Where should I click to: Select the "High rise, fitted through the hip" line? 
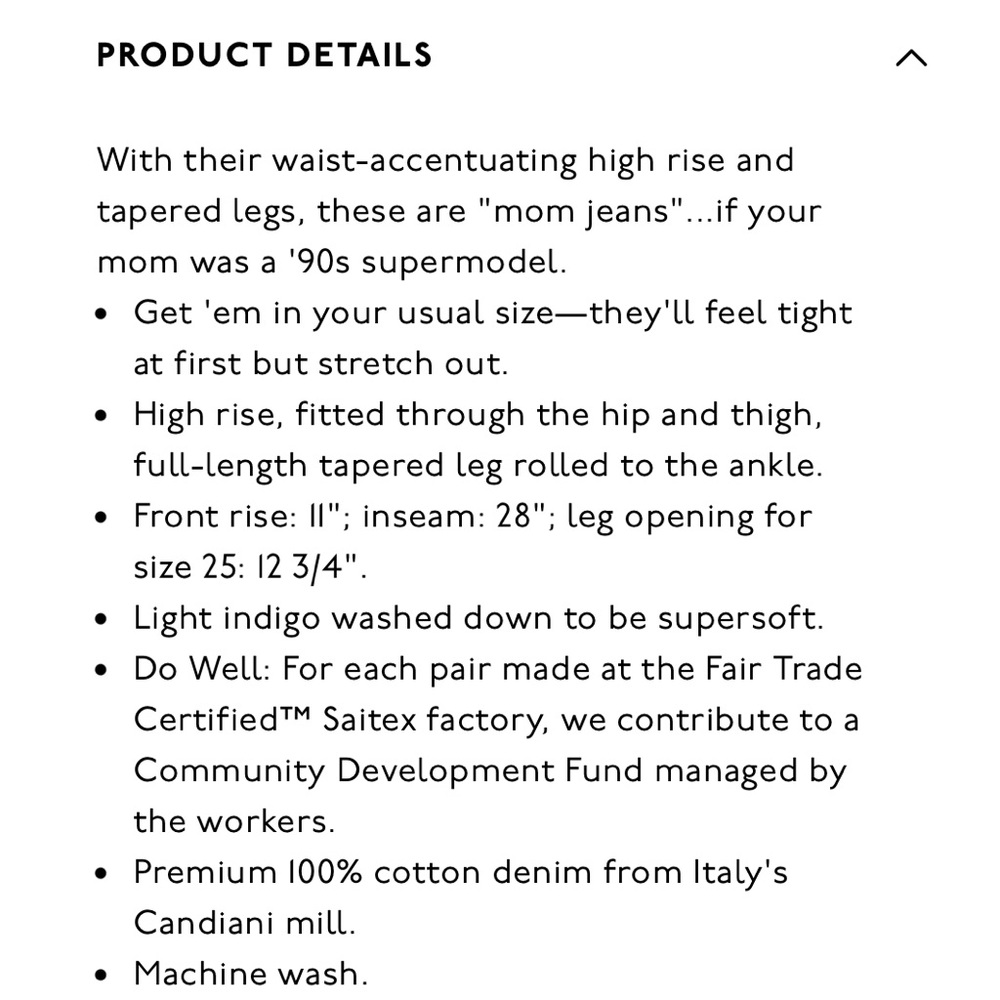click(478, 415)
